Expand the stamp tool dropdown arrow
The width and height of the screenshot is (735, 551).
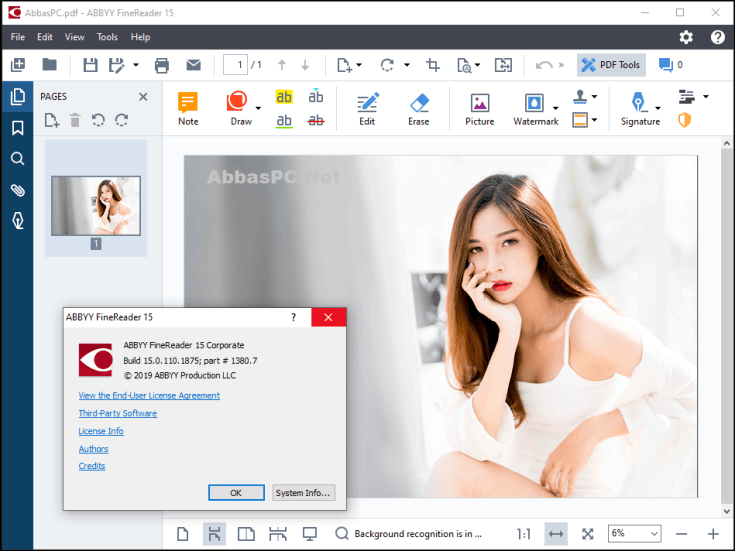[x=594, y=97]
